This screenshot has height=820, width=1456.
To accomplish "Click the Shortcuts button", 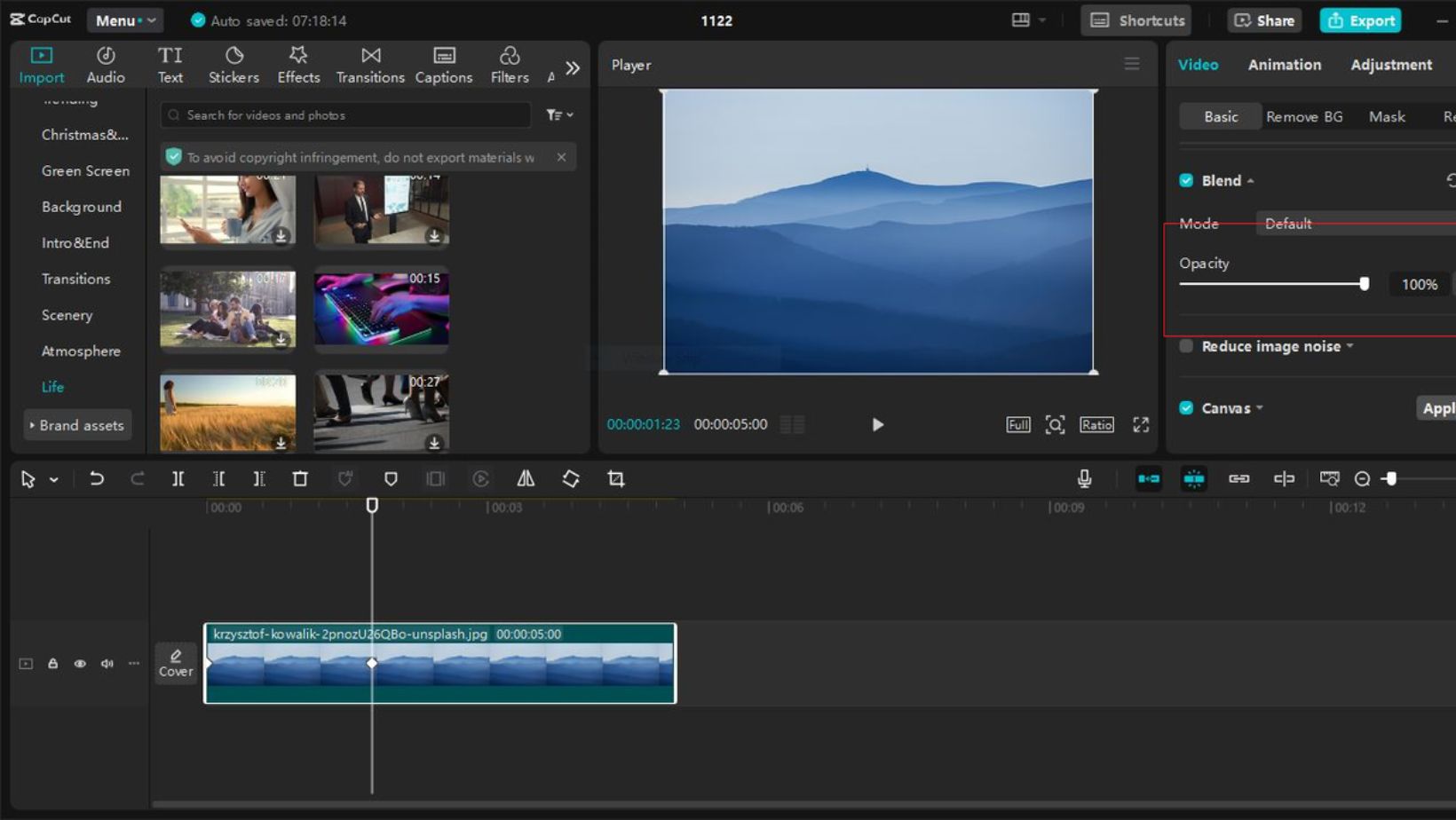I will pyautogui.click(x=1136, y=20).
